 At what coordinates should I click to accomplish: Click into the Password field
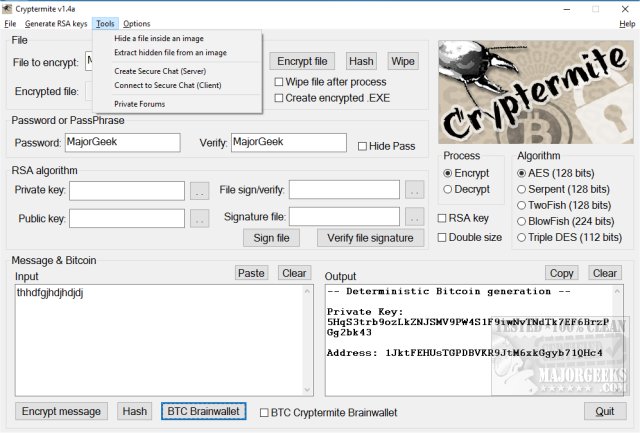pos(122,142)
